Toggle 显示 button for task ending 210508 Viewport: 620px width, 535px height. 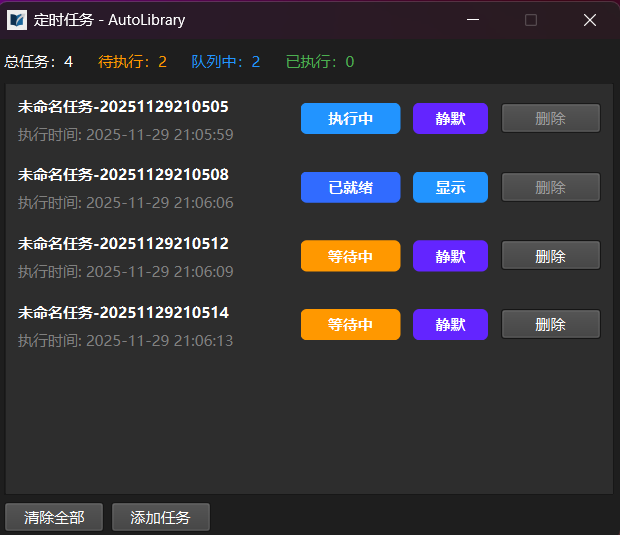[450, 188]
